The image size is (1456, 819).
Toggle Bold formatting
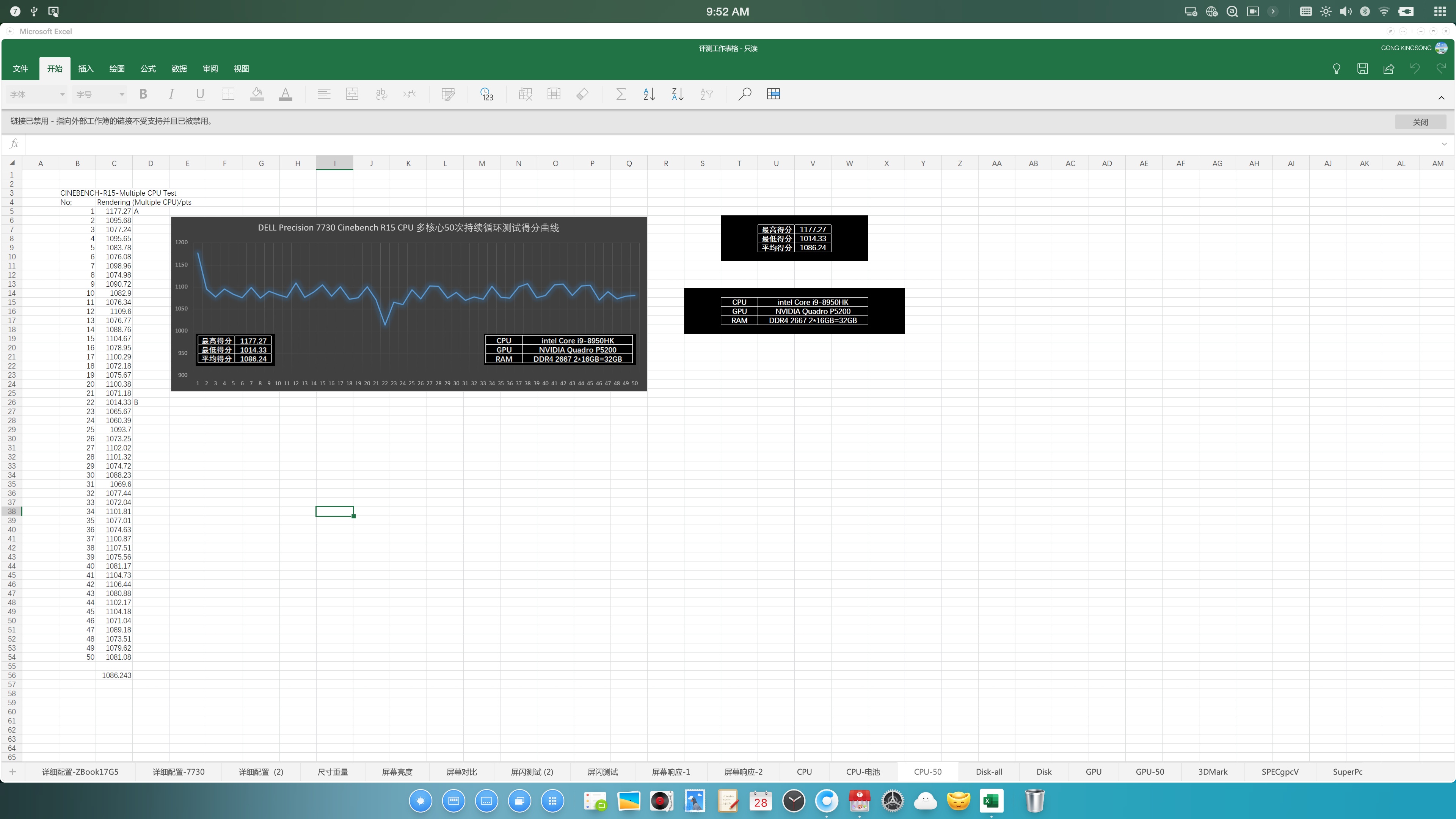(x=143, y=94)
